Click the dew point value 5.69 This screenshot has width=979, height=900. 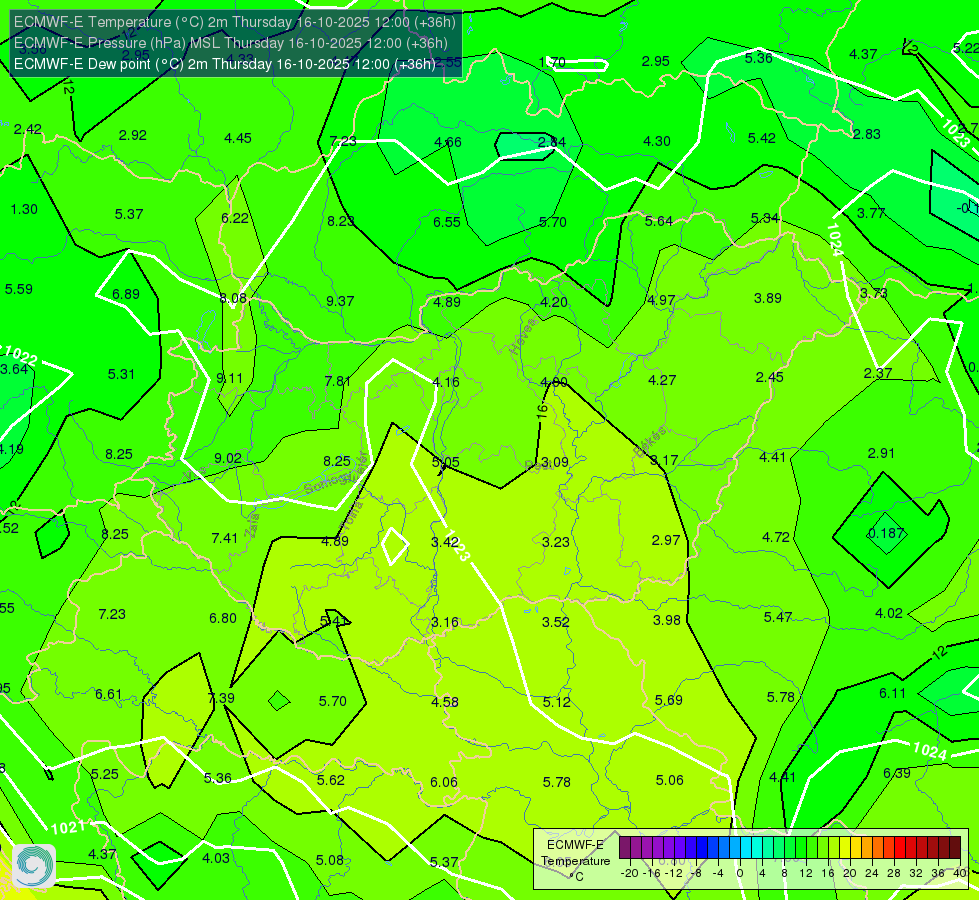point(669,700)
